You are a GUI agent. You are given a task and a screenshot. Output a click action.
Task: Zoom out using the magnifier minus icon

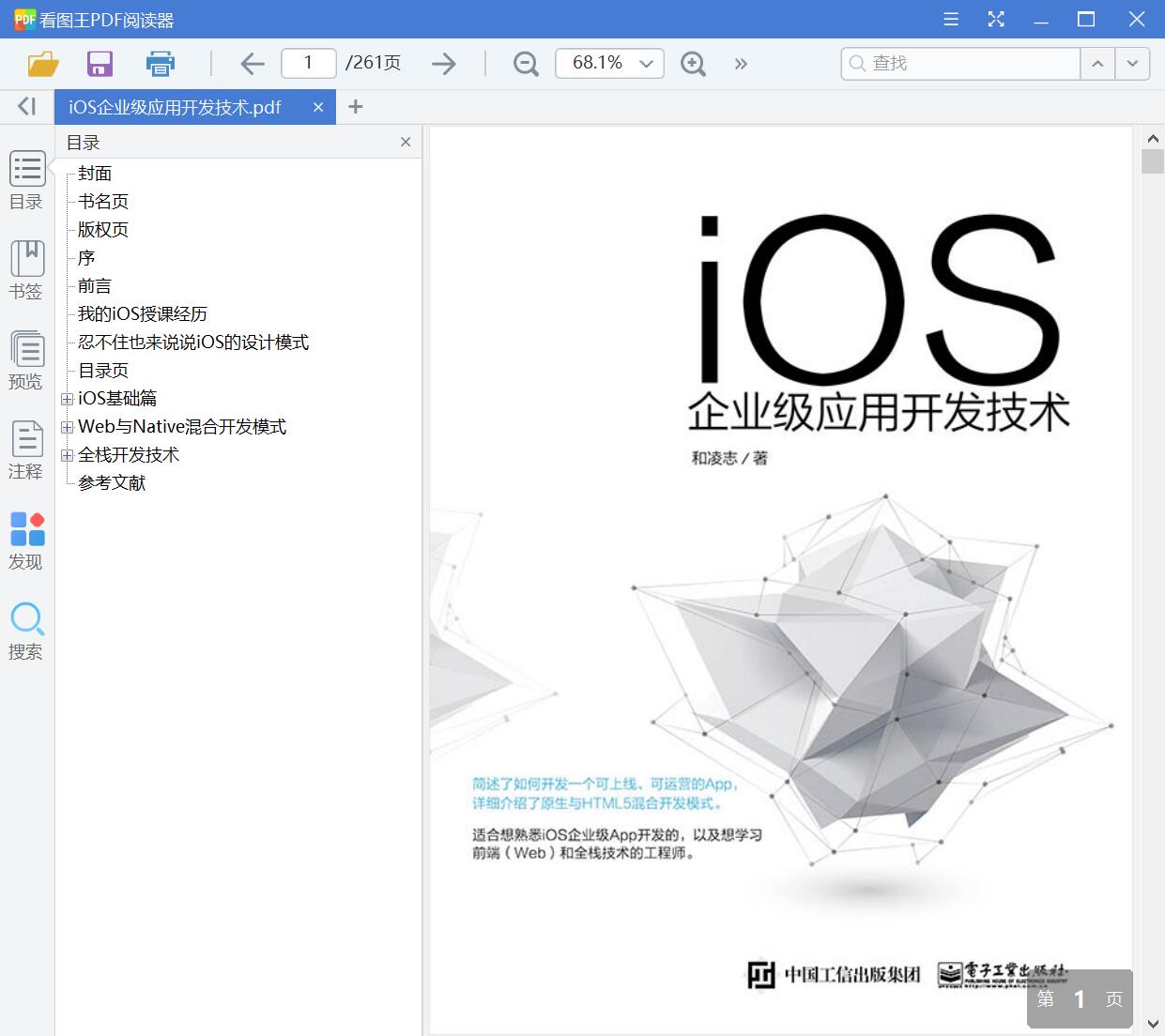(525, 63)
